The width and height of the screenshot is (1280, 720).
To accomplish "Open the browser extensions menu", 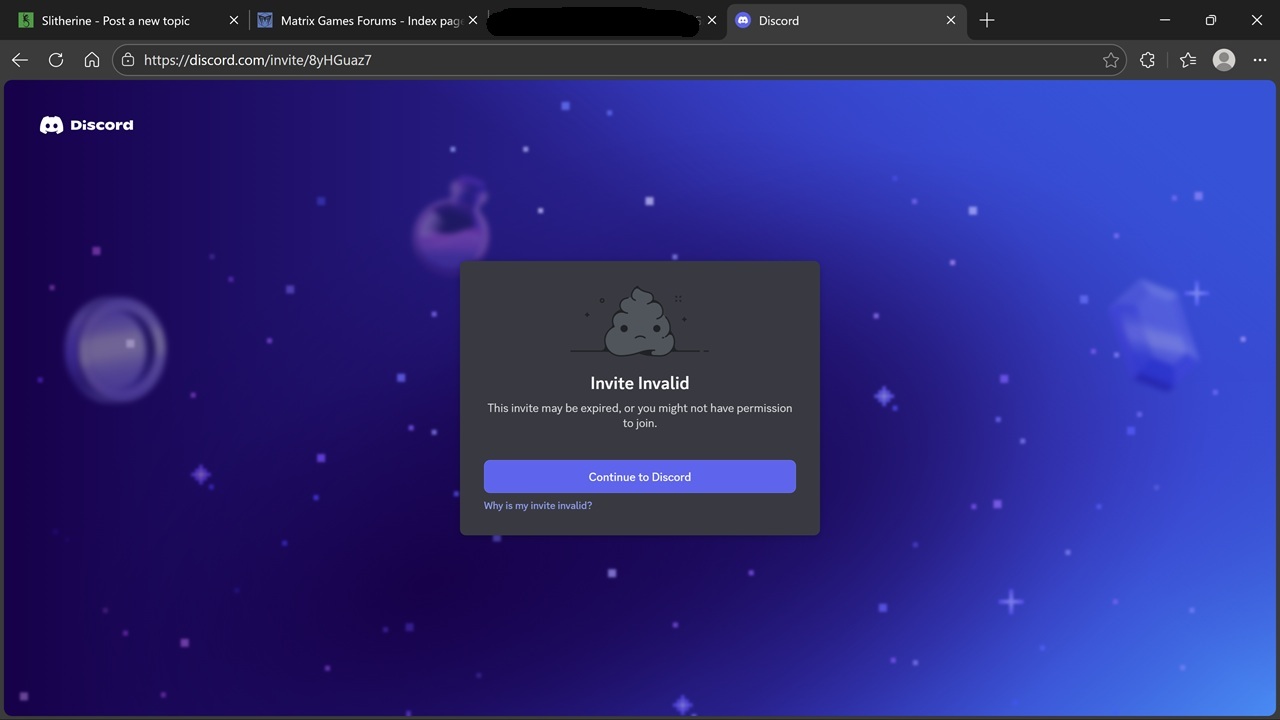I will pos(1147,60).
